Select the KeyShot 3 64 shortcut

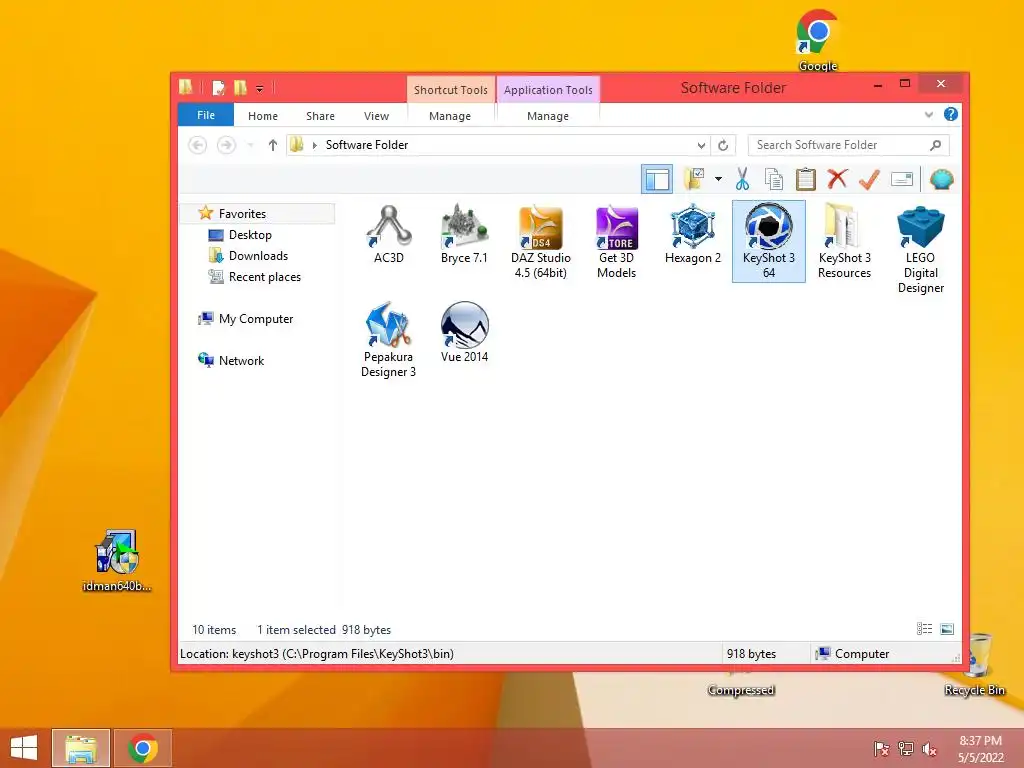(x=769, y=242)
